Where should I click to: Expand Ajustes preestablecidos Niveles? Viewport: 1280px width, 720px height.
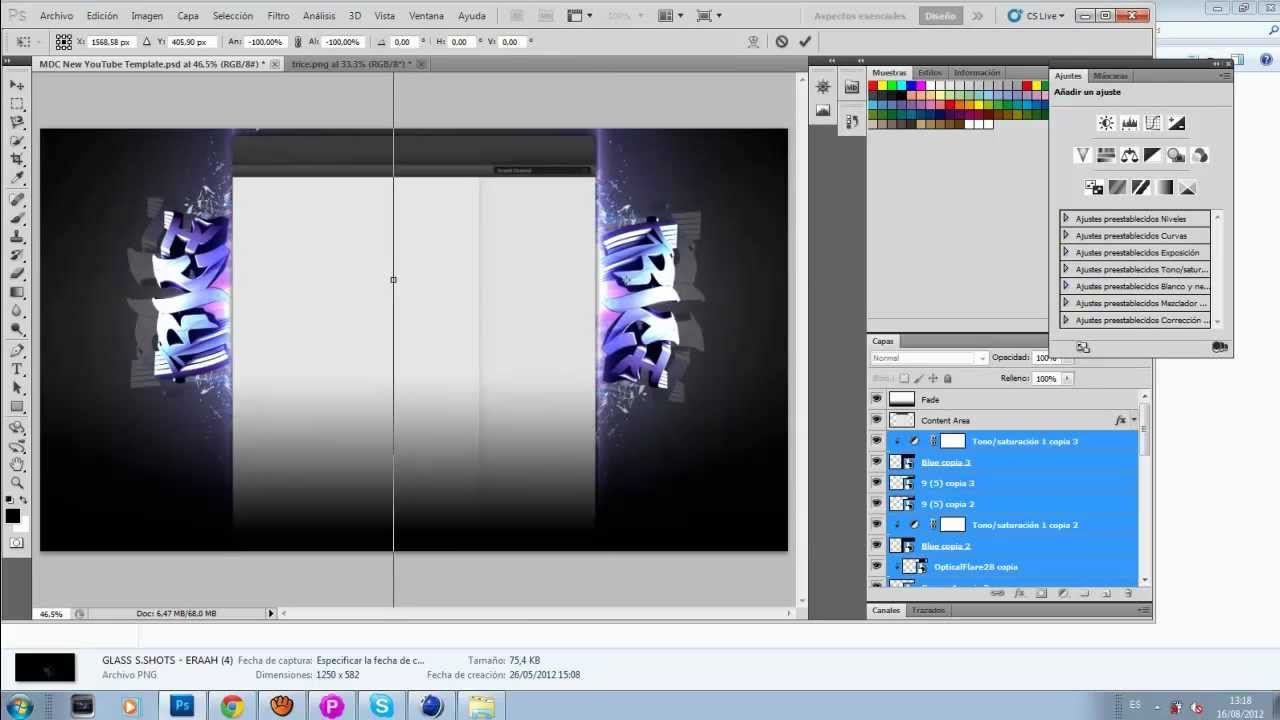pyautogui.click(x=1066, y=218)
